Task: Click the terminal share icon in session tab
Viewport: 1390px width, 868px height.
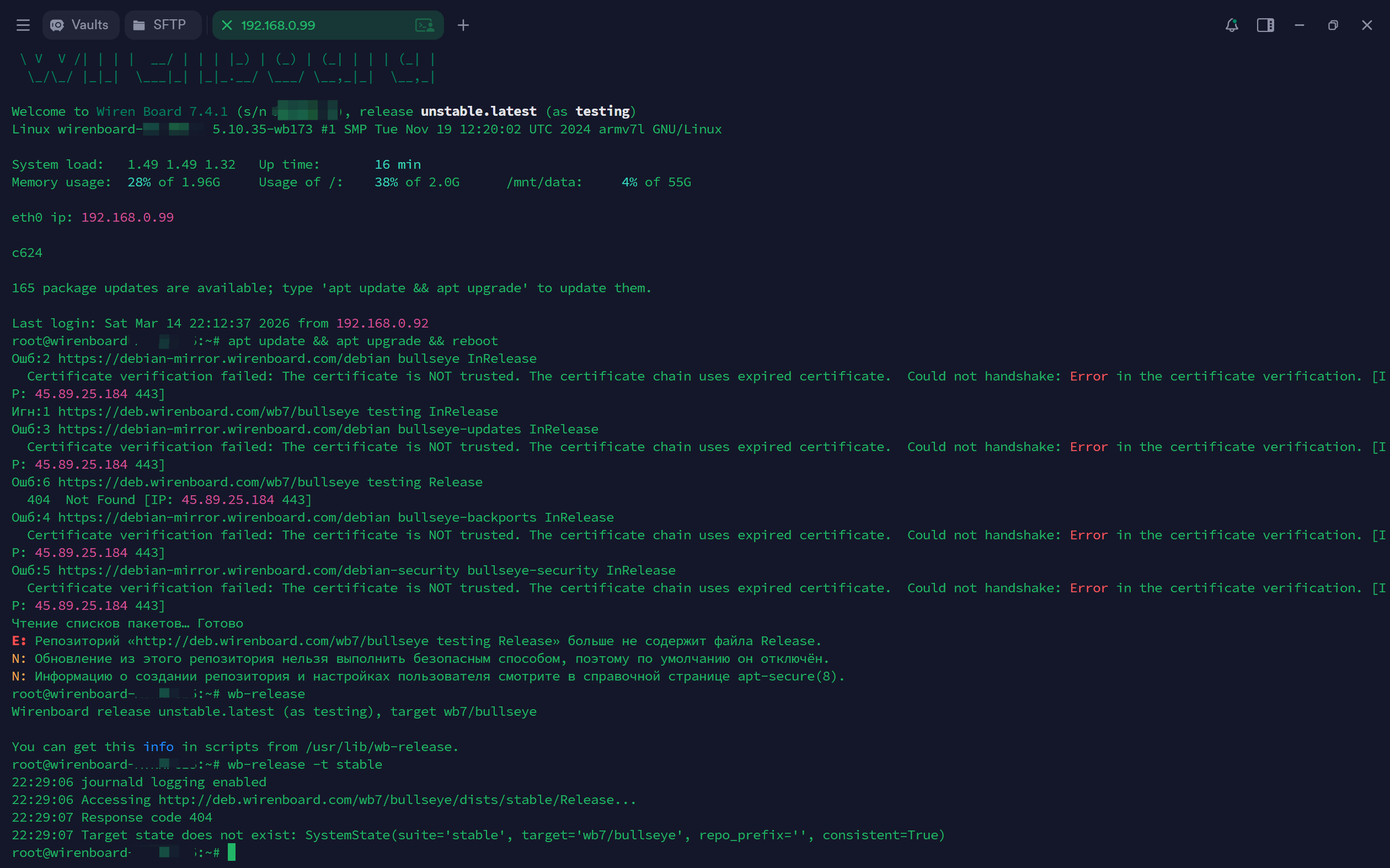Action: pos(425,25)
